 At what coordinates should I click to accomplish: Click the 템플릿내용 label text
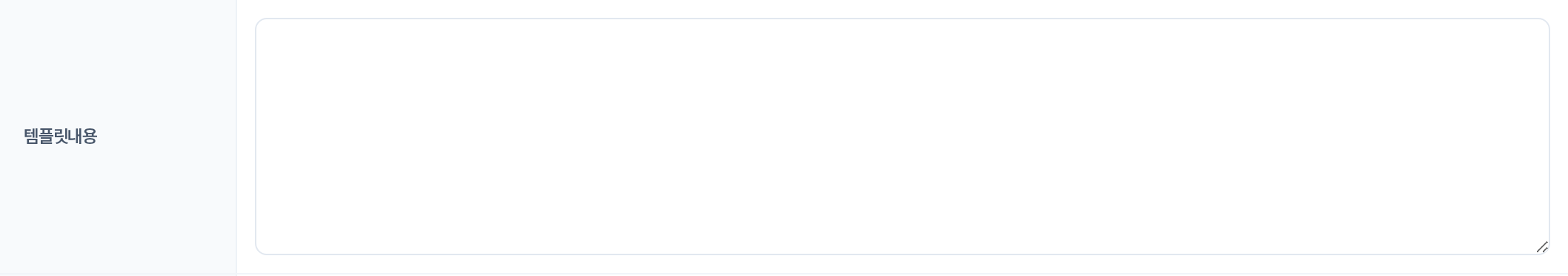click(x=61, y=137)
